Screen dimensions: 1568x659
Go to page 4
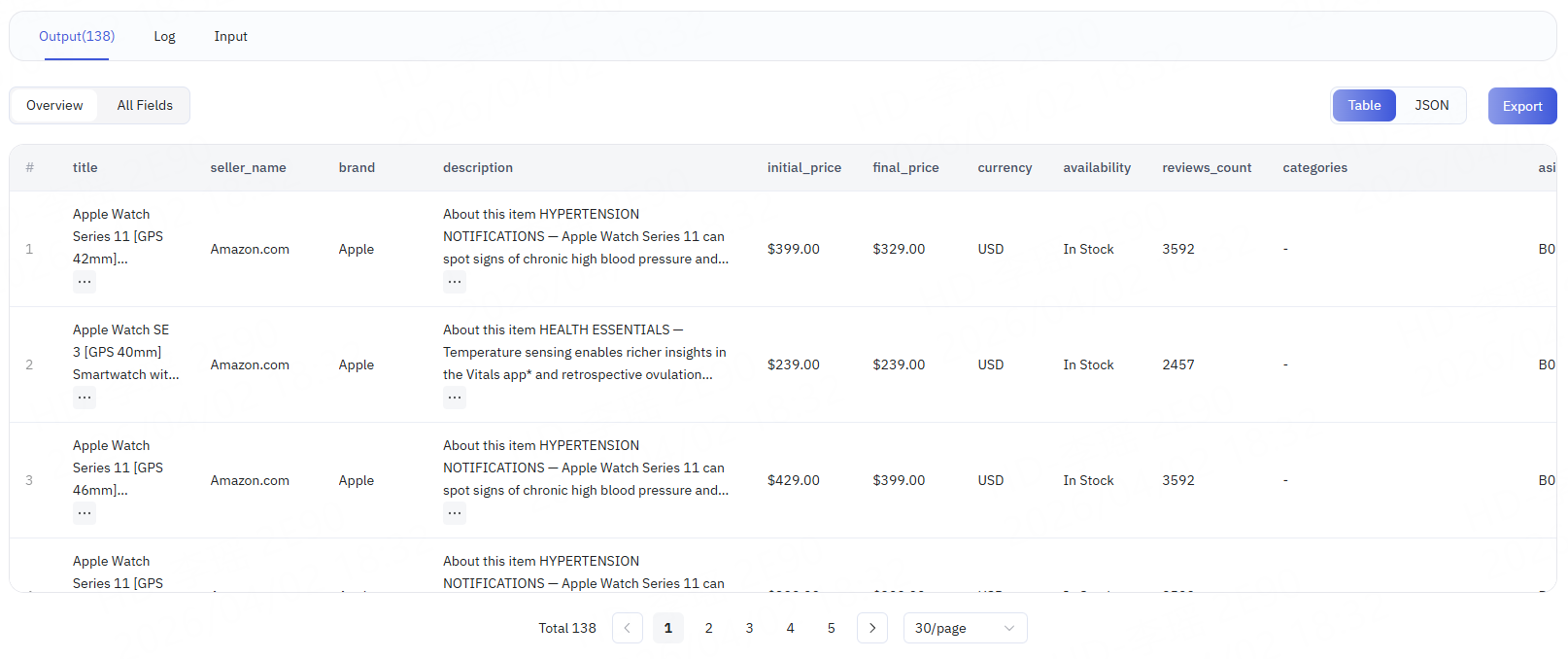tap(791, 628)
